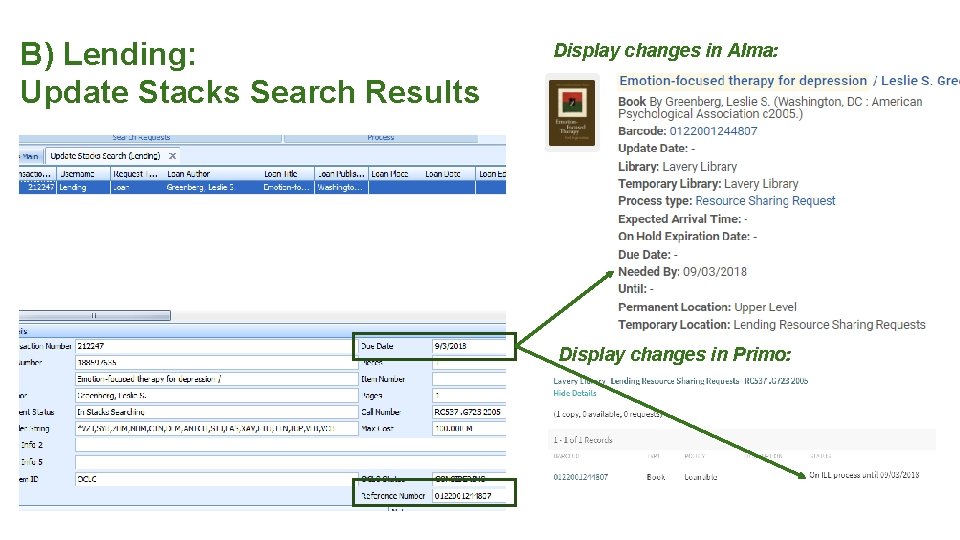Click the 1 - 1 of 1 Records text
The width and height of the screenshot is (960, 540).
pyautogui.click(x=583, y=440)
